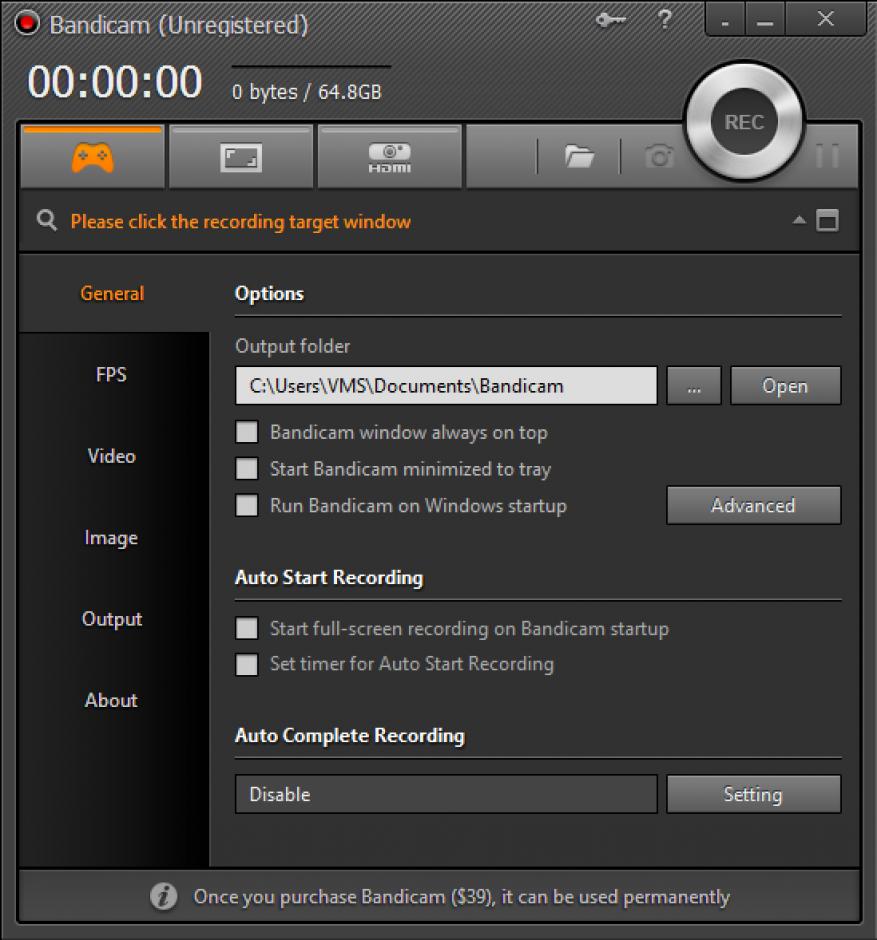Viewport: 877px width, 940px height.
Task: Click the camera screenshot icon
Action: click(659, 156)
